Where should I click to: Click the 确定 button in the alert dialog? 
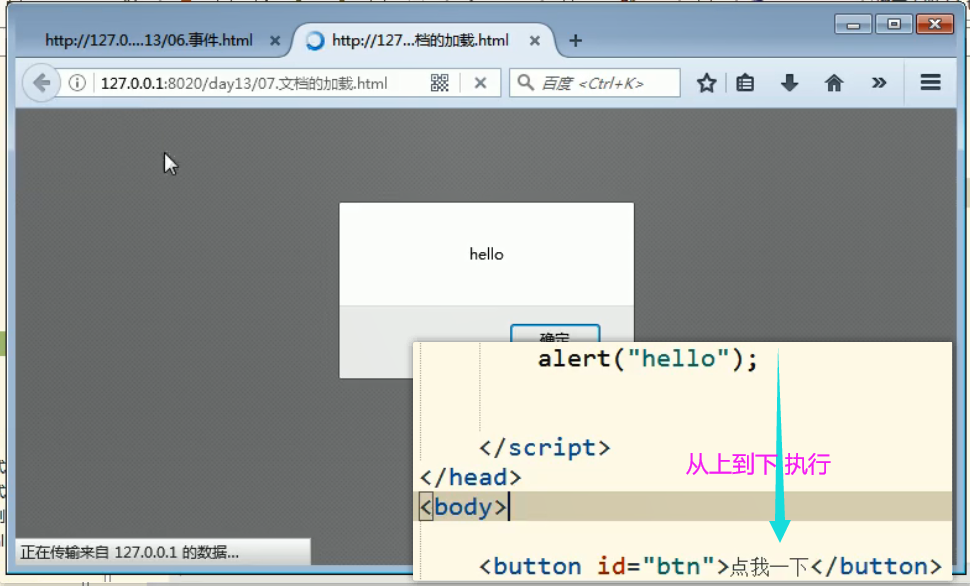point(555,334)
